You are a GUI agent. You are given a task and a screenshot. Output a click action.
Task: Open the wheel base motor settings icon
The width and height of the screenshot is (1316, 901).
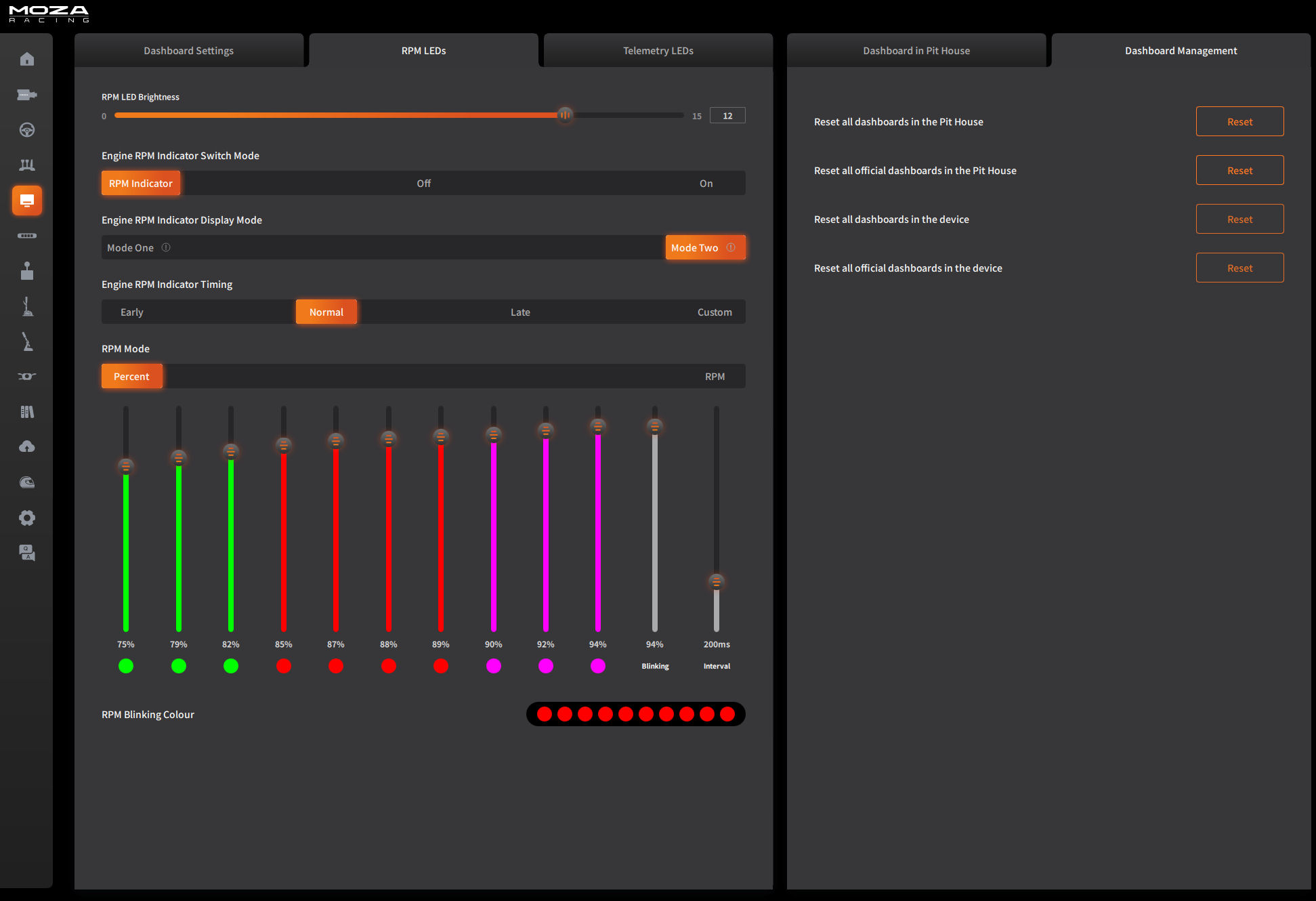[x=27, y=95]
